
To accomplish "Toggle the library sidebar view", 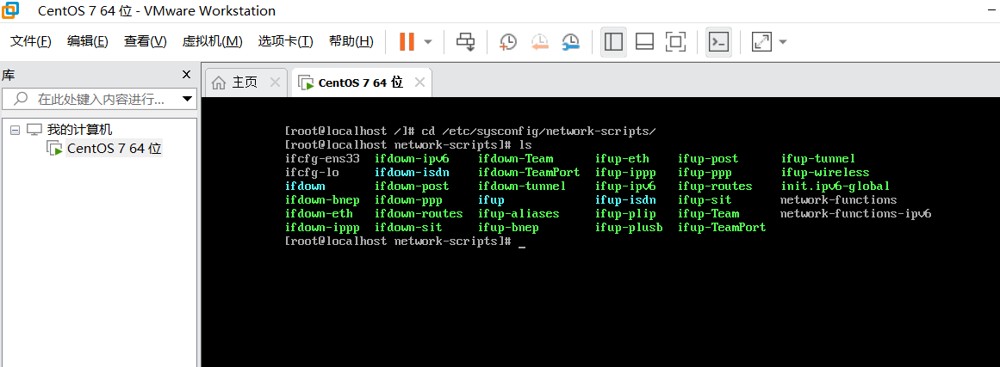I will click(x=613, y=42).
